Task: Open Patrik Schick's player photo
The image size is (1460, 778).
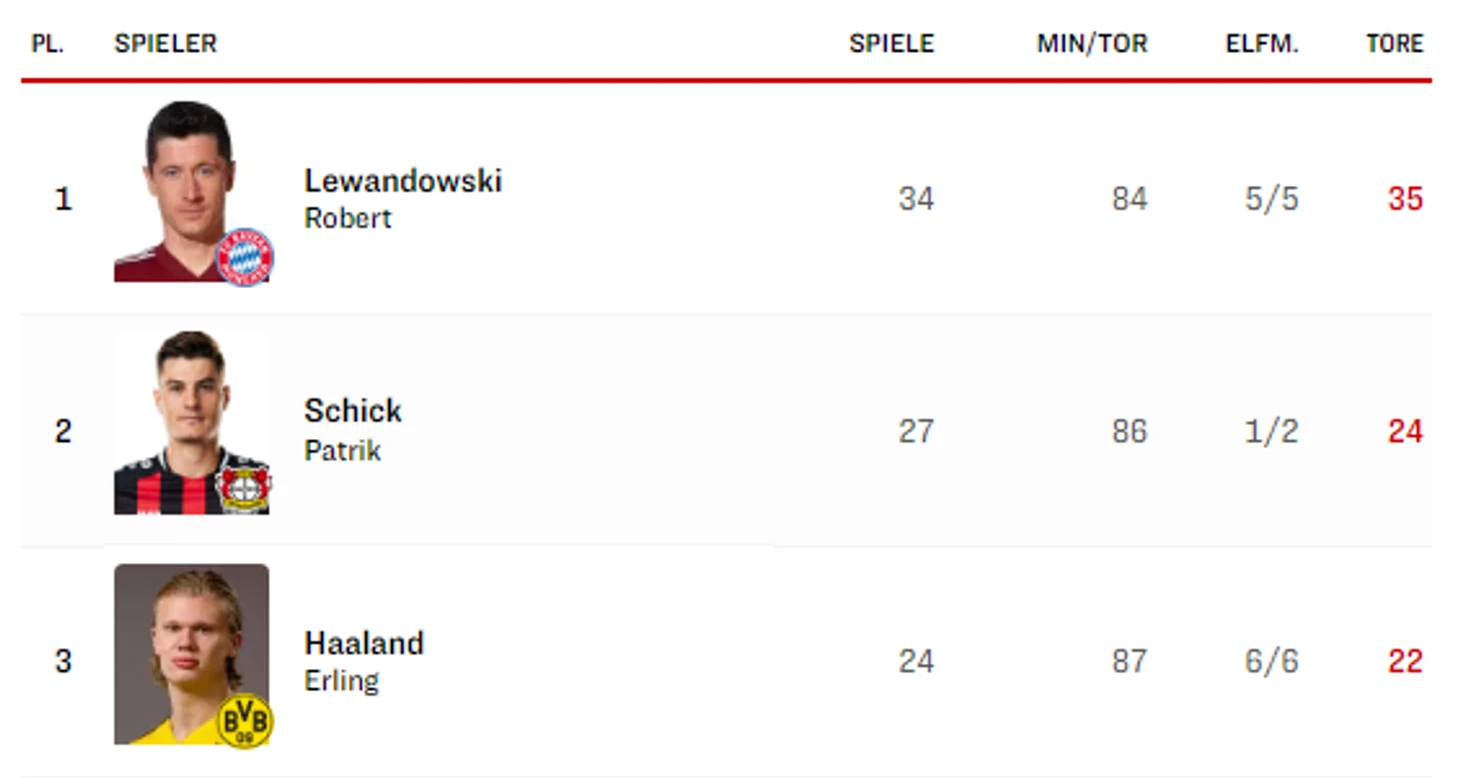Action: coord(191,423)
